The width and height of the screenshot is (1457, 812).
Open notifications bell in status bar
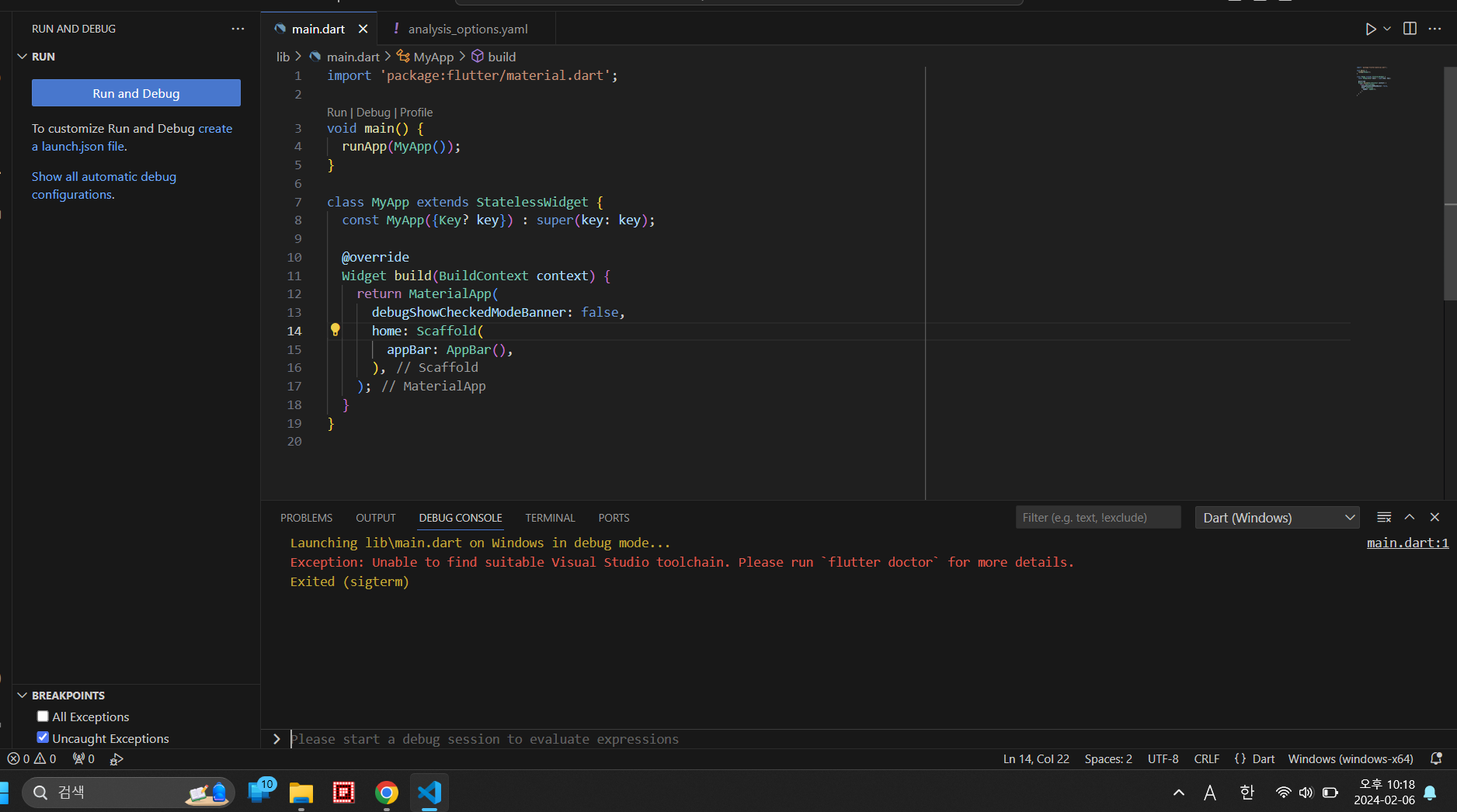pos(1436,758)
